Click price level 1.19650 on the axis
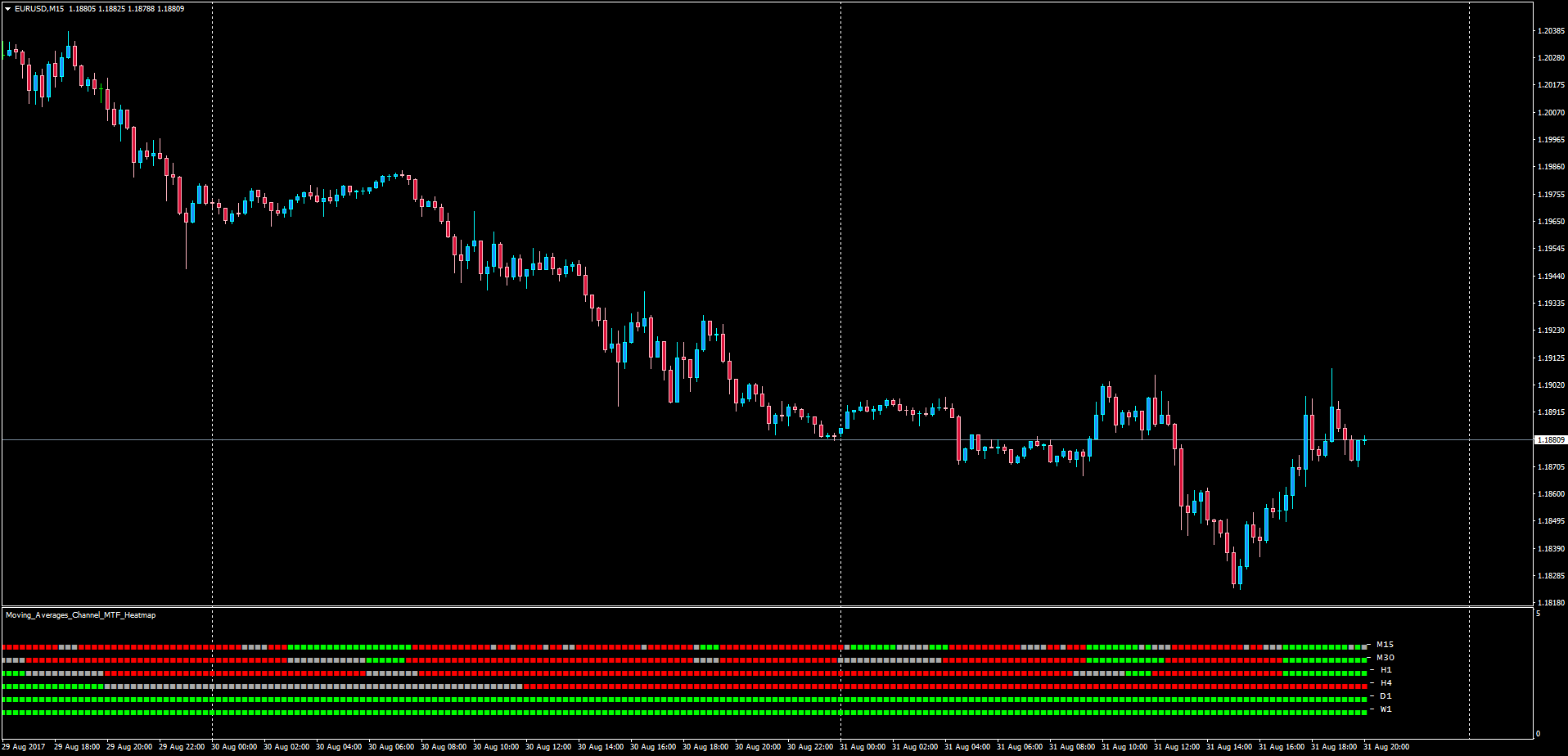Image resolution: width=1568 pixels, height=756 pixels. (1552, 222)
